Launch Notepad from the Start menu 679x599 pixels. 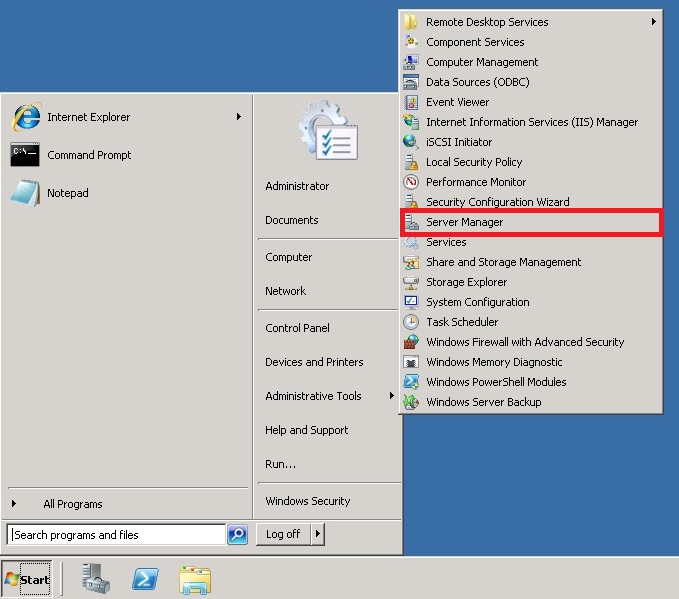pos(67,193)
